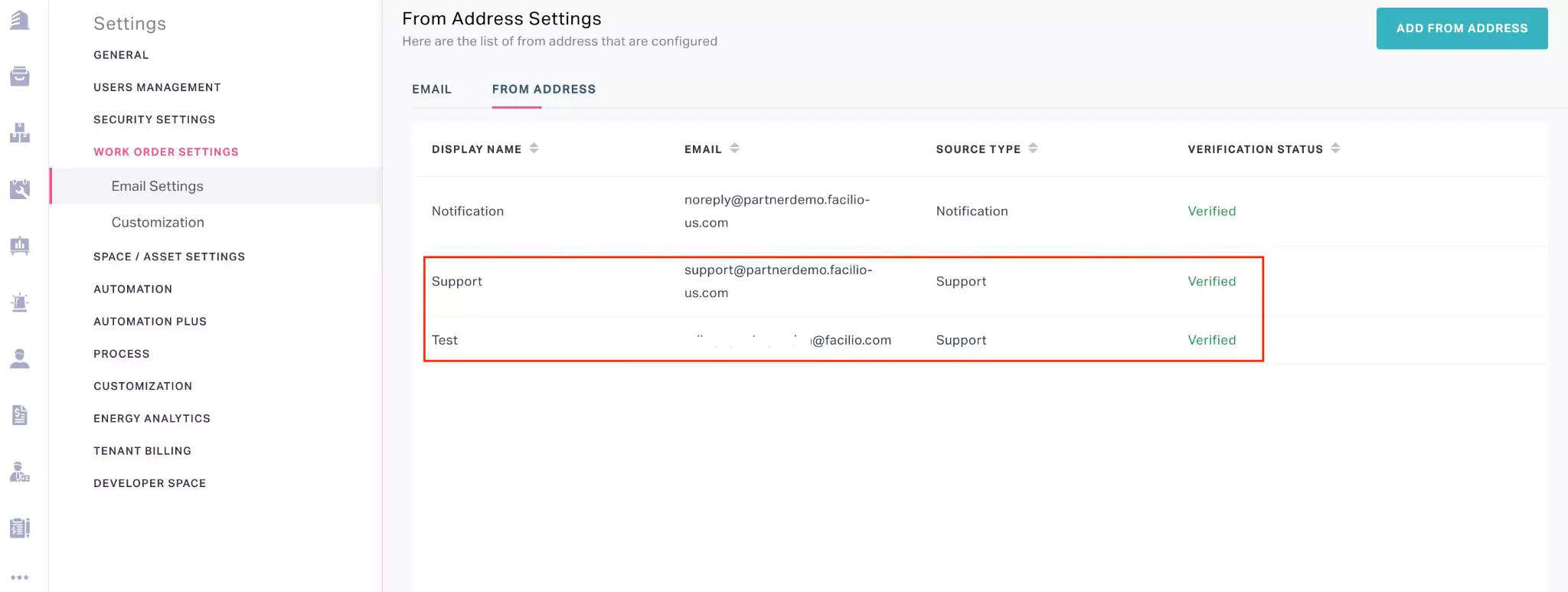Show more modules via ellipsis icon
This screenshot has width=1568, height=592.
[20, 577]
